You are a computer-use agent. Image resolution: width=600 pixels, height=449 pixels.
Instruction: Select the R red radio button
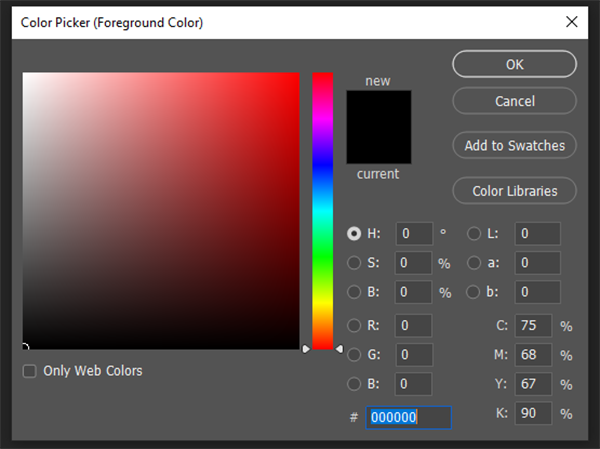click(x=354, y=325)
